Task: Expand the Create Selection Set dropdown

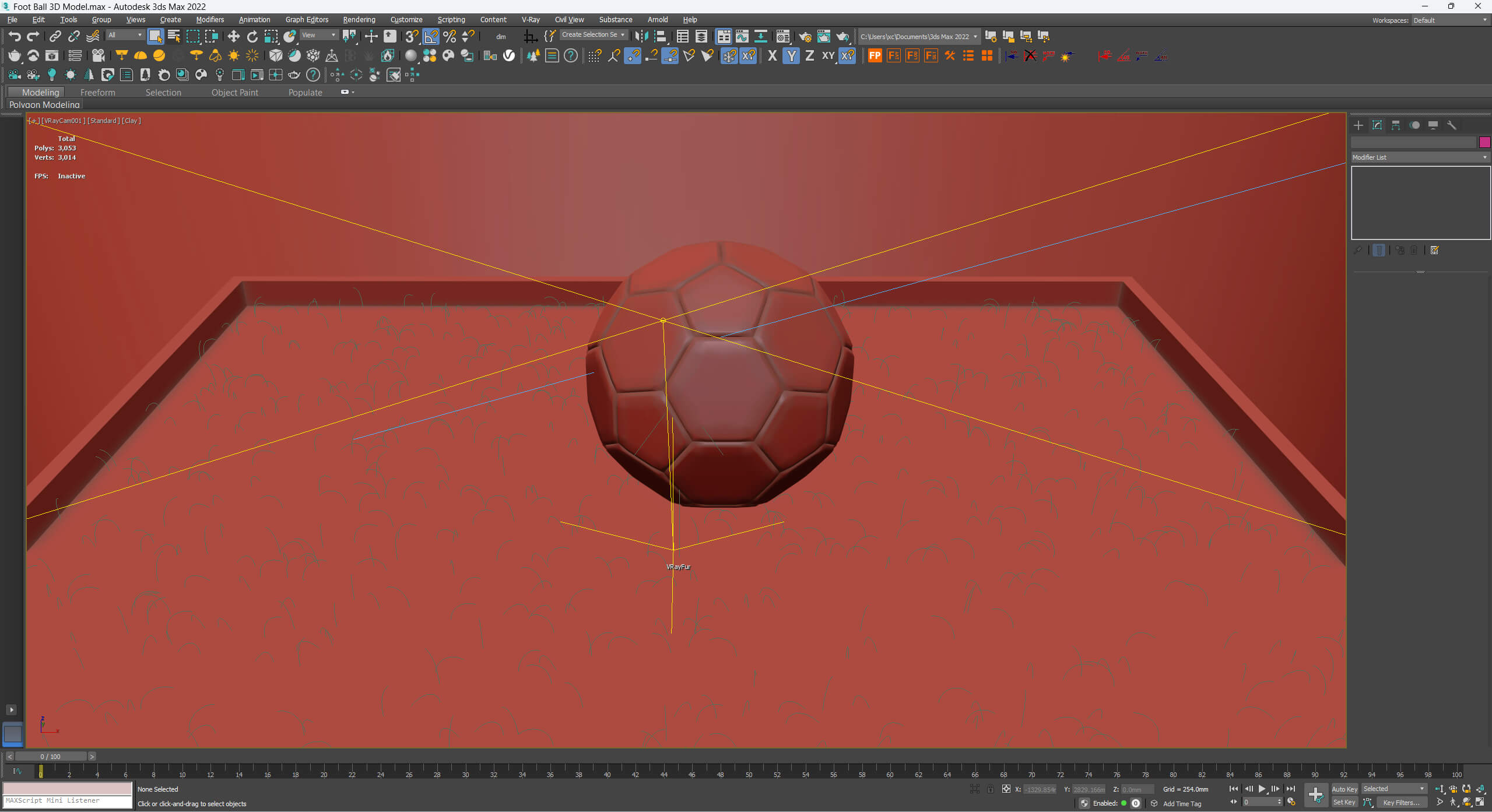Action: click(x=594, y=35)
